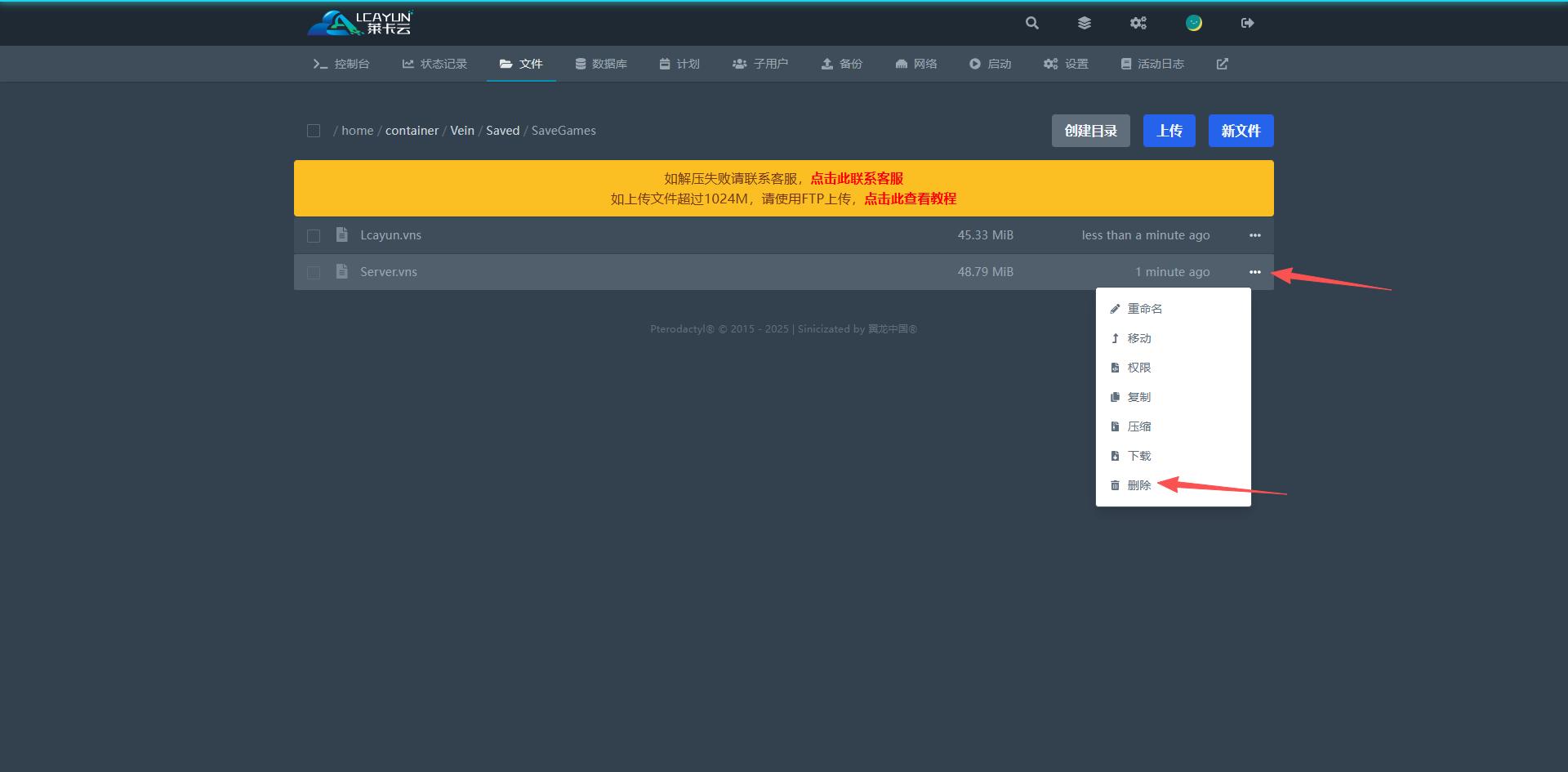This screenshot has height=772, width=1568.
Task: Switch to the 控制台 tab
Action: coord(342,64)
